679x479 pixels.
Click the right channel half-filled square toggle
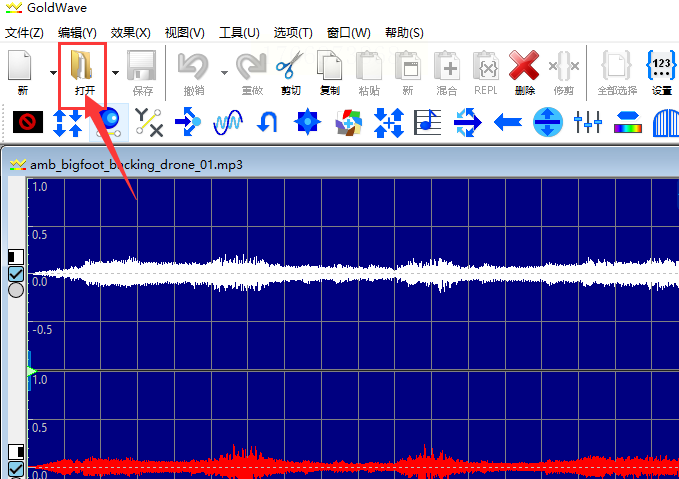[x=16, y=451]
